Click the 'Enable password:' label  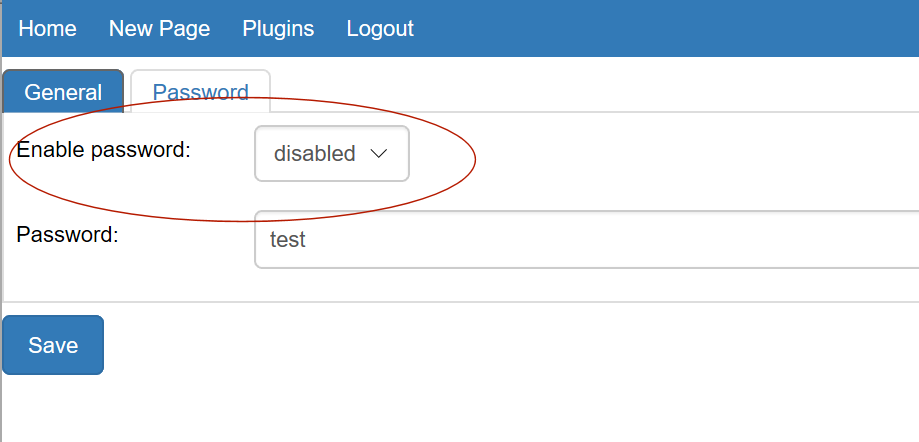tap(104, 151)
